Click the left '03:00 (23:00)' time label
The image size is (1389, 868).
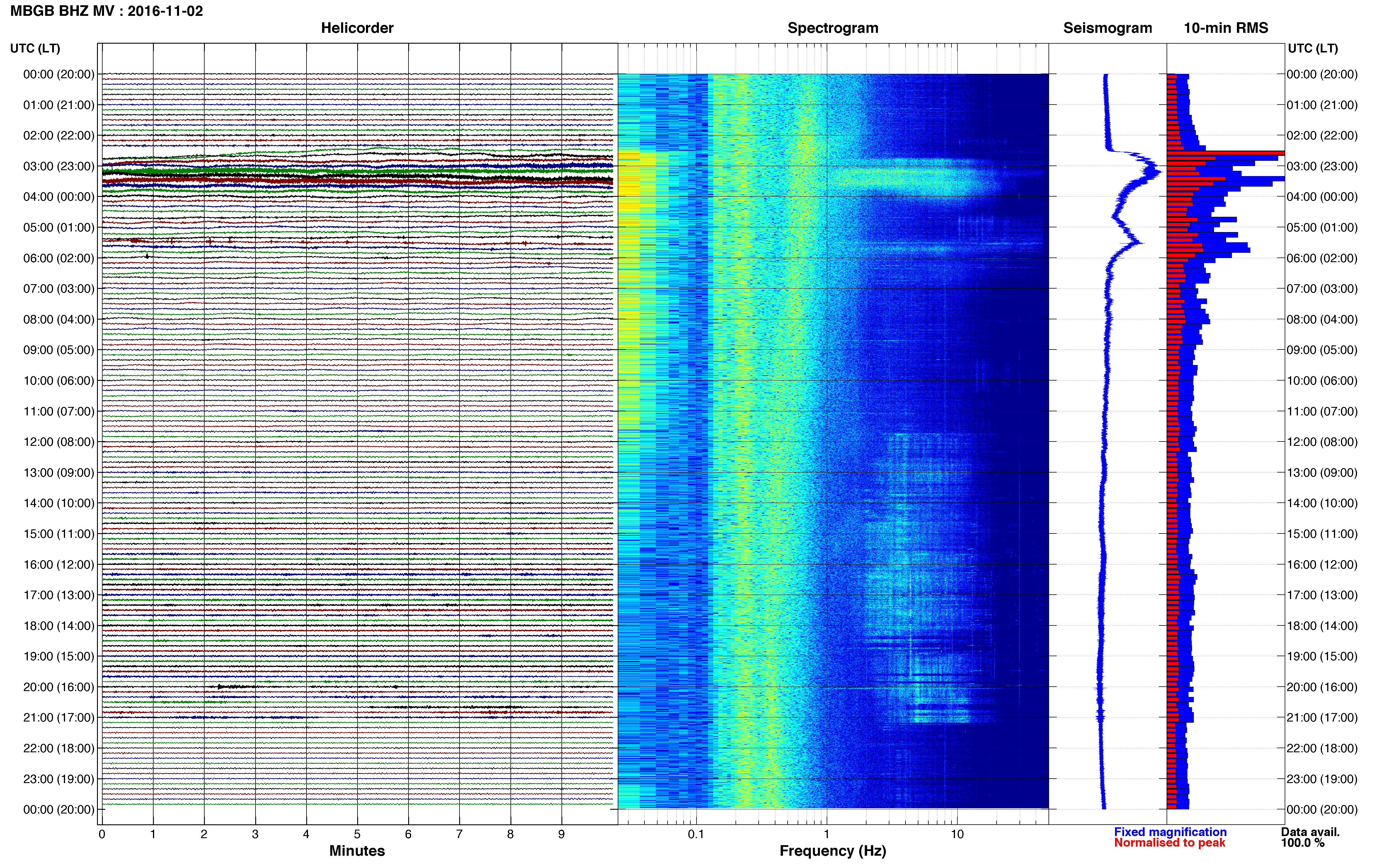click(59, 166)
